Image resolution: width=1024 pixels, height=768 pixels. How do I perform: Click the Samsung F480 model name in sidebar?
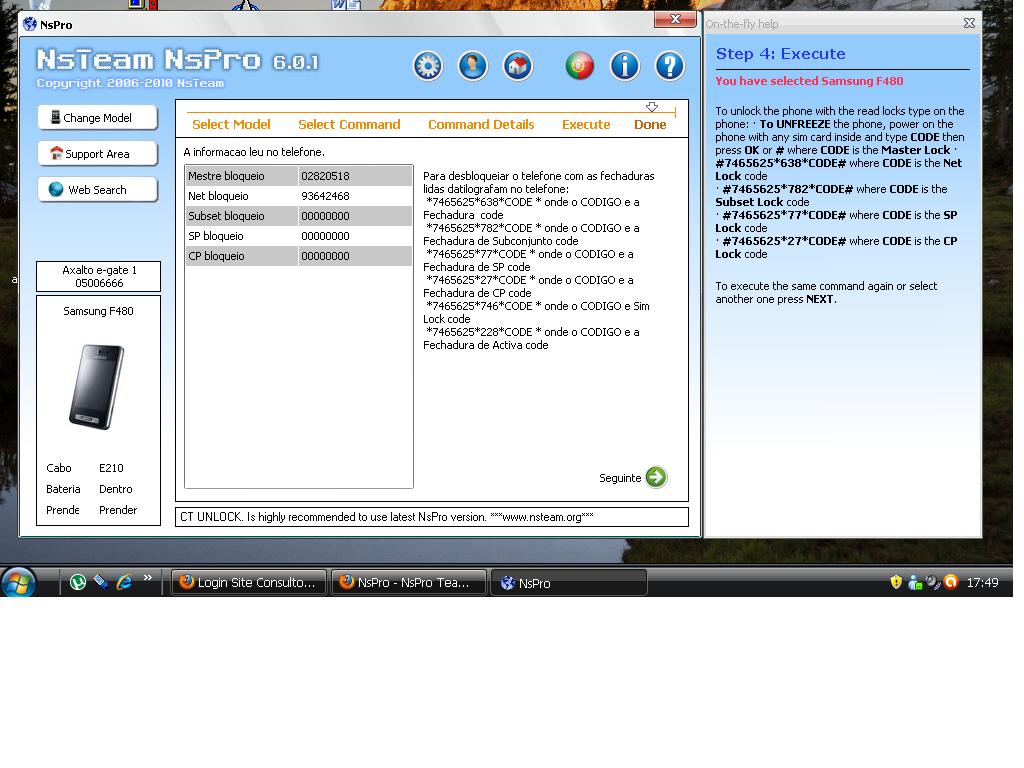99,312
